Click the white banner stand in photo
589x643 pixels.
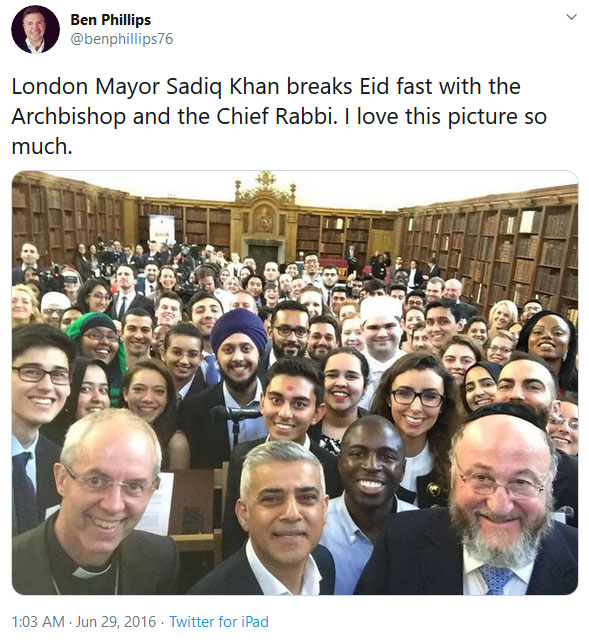tap(162, 228)
